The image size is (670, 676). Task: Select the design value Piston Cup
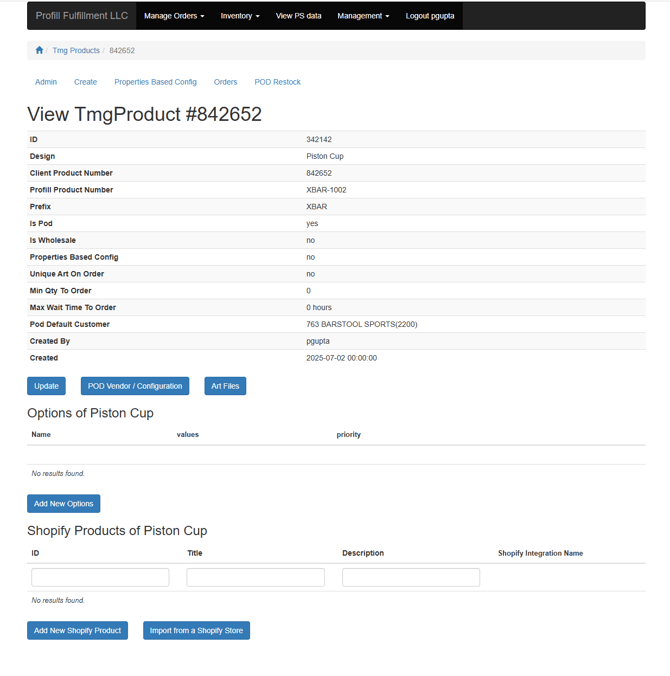pos(325,156)
